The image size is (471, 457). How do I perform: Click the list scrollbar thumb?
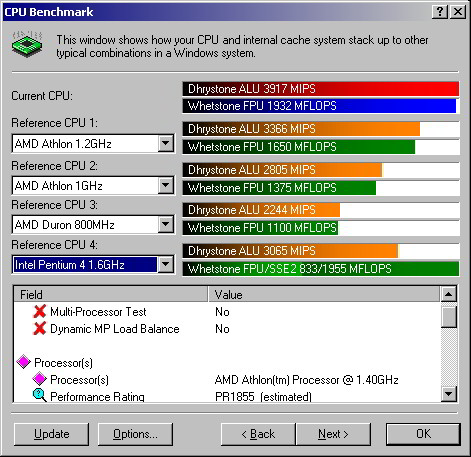pyautogui.click(x=449, y=317)
